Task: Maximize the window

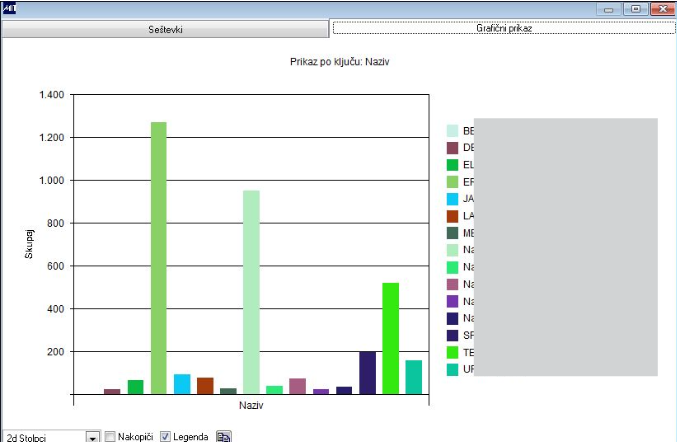Action: (x=636, y=9)
